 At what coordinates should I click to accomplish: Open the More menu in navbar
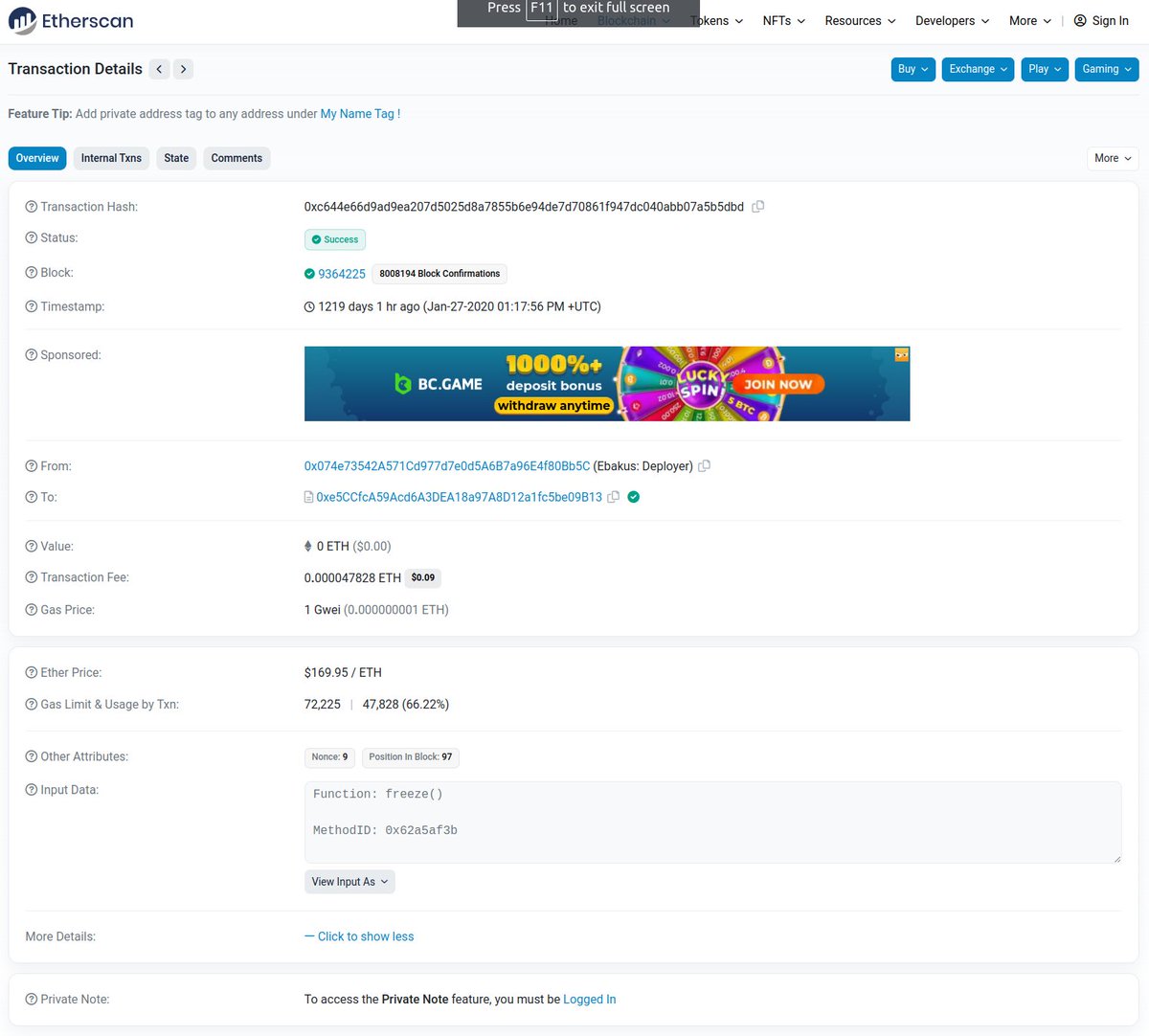1029,21
